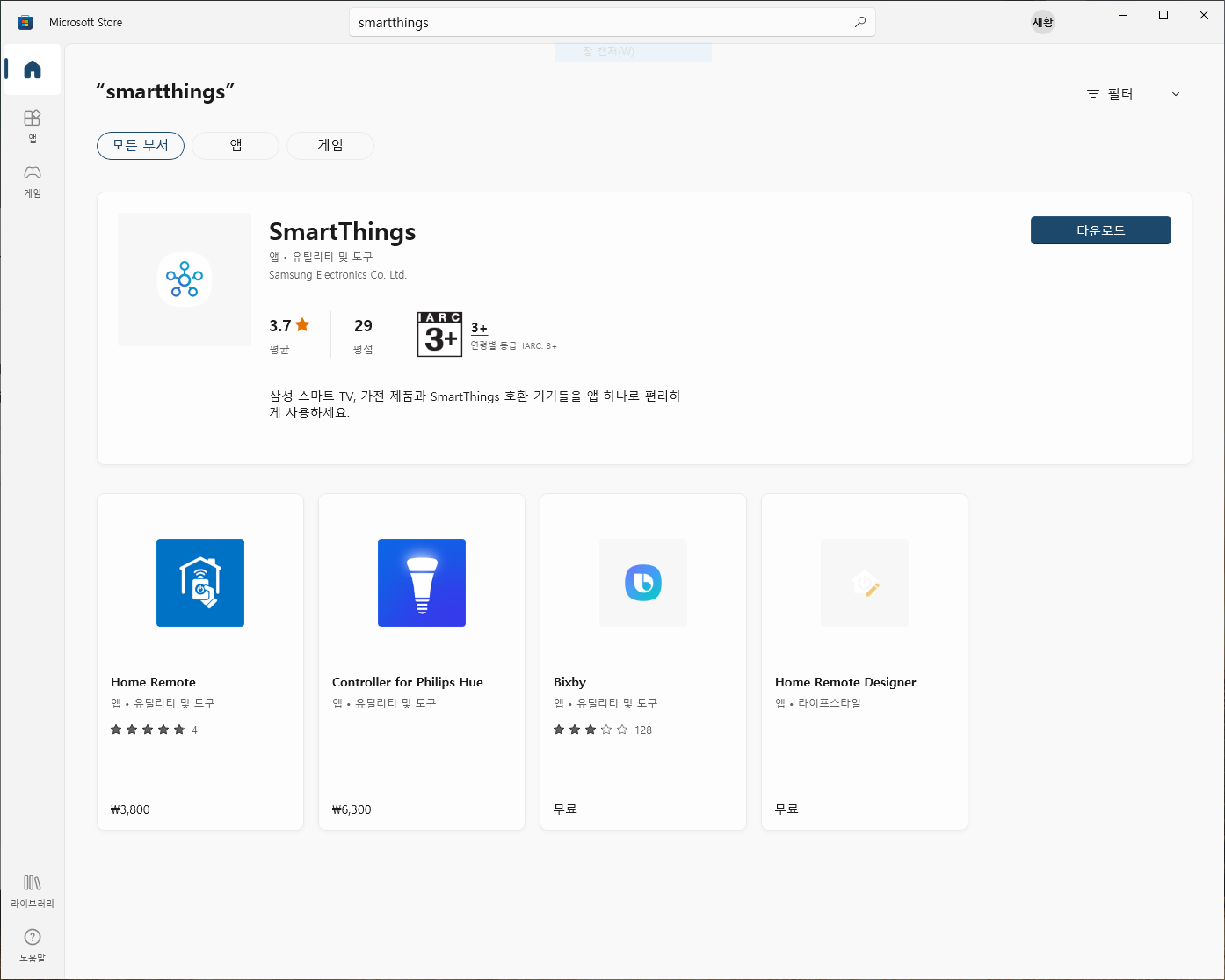1225x980 pixels.
Task: Click the search magnifier icon
Action: [860, 22]
